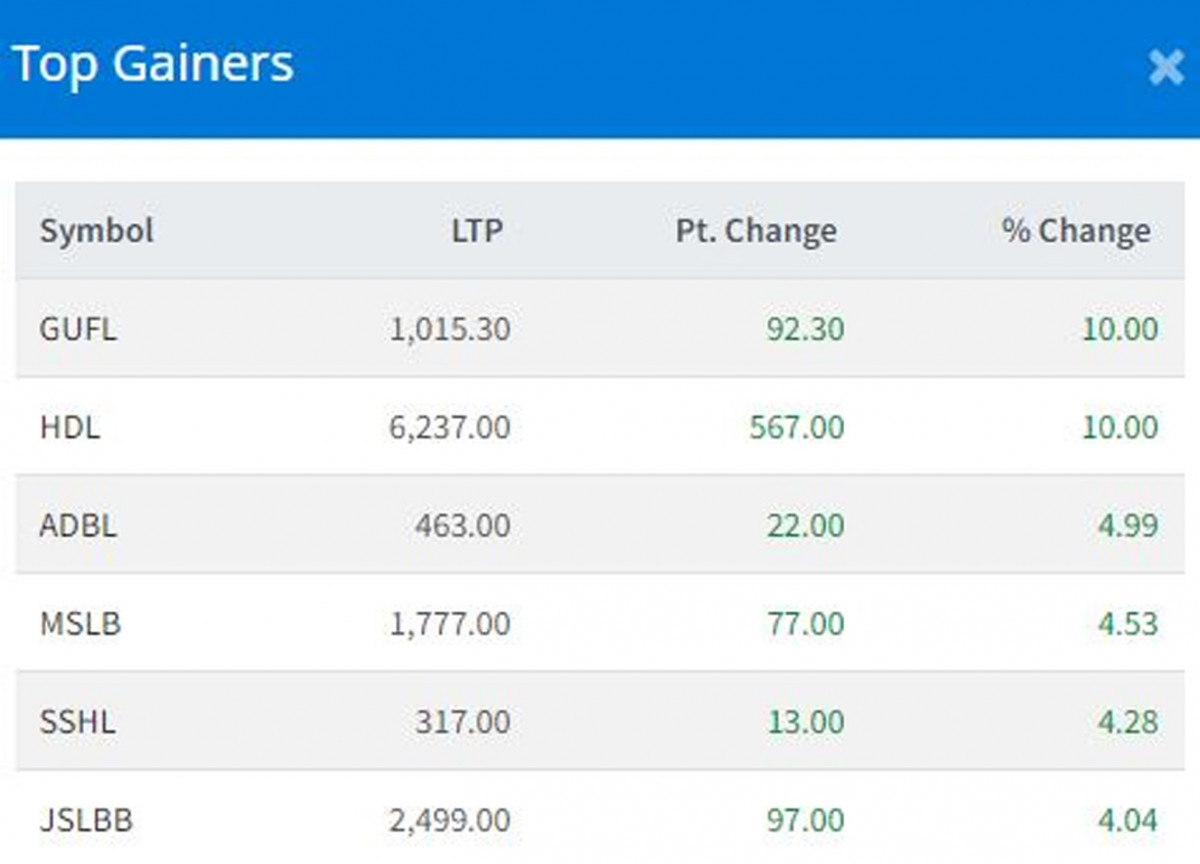1200x864 pixels.
Task: Select HDL price 6,237.00
Action: click(x=450, y=427)
